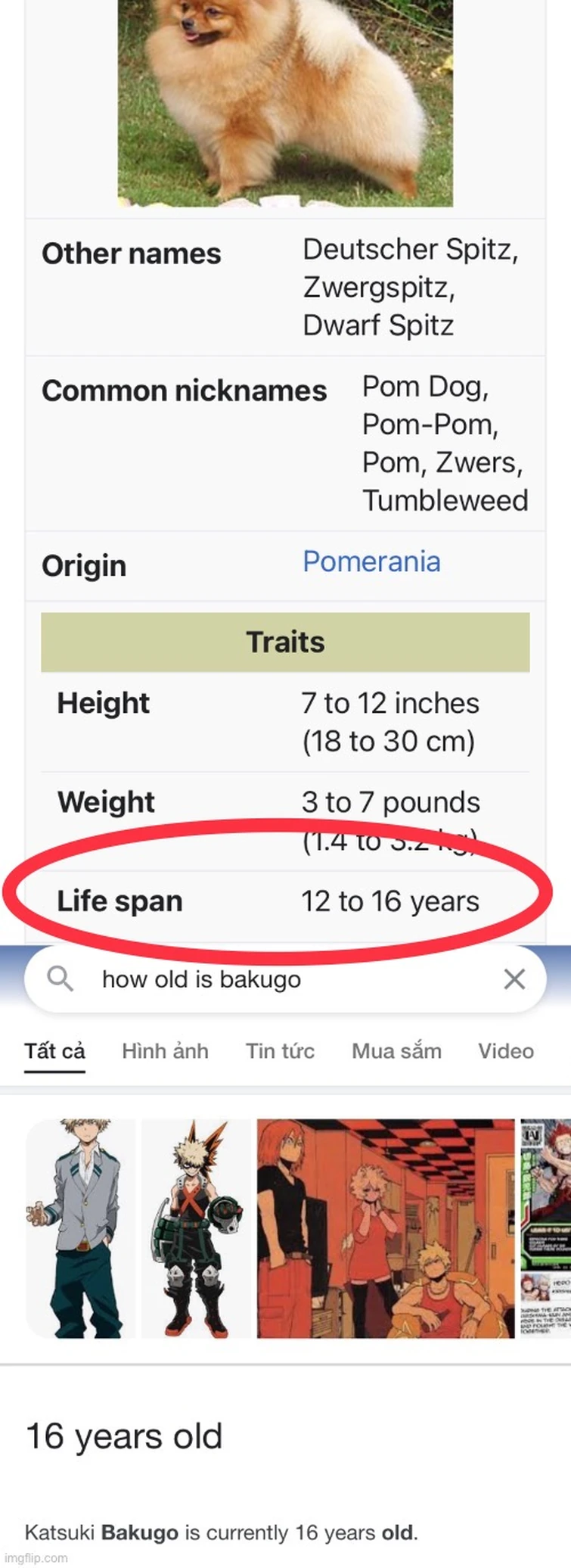Screen dimensions: 571x1568
Task: Open the "Tin tức" tab
Action: coord(280,1050)
